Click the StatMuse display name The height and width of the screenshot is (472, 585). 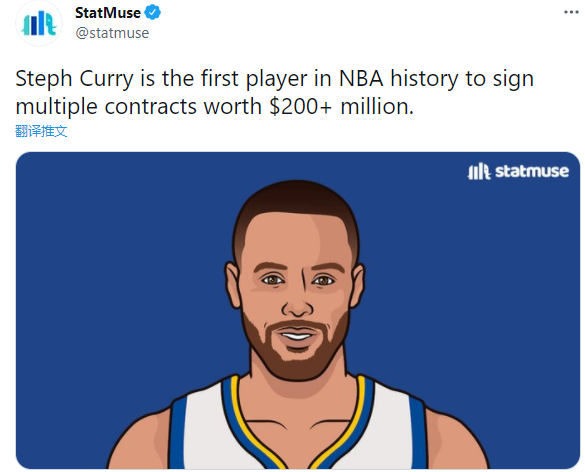coord(108,13)
